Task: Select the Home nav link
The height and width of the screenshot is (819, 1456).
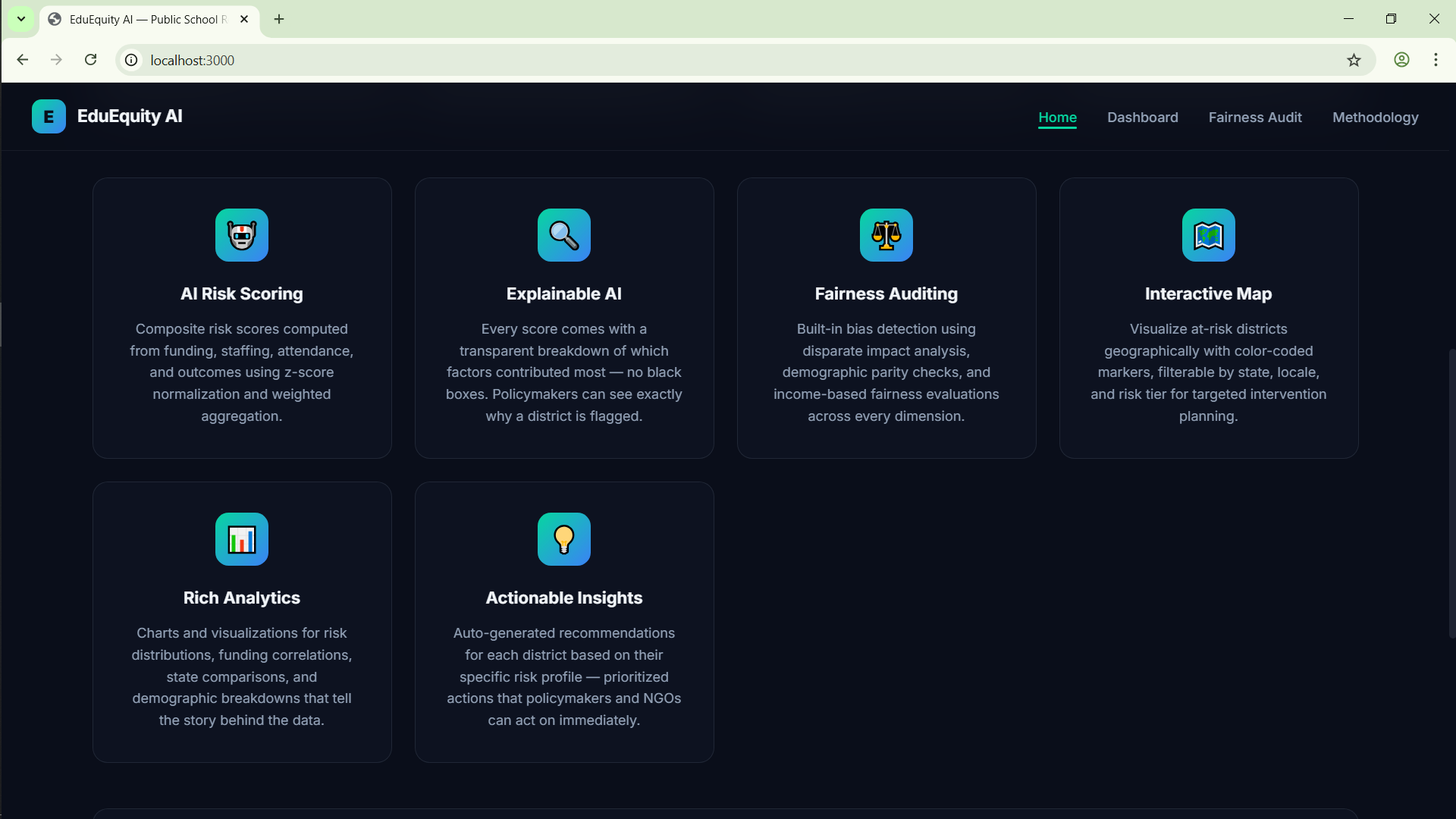Action: 1057,118
